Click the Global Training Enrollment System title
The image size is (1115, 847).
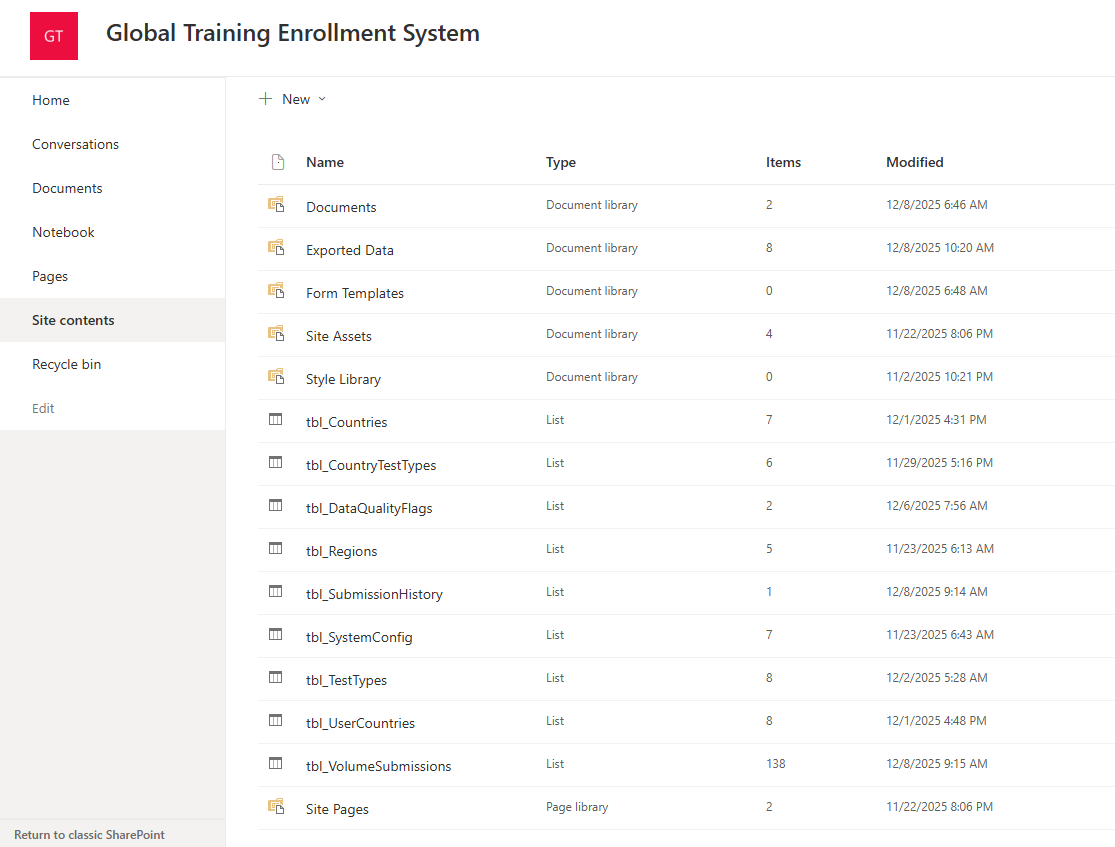292,33
